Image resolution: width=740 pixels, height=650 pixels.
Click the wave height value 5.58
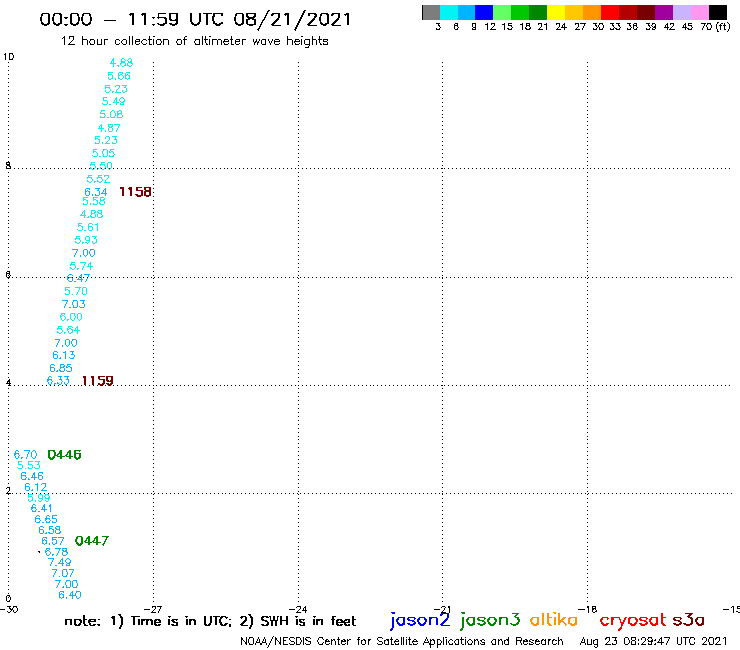tap(94, 201)
